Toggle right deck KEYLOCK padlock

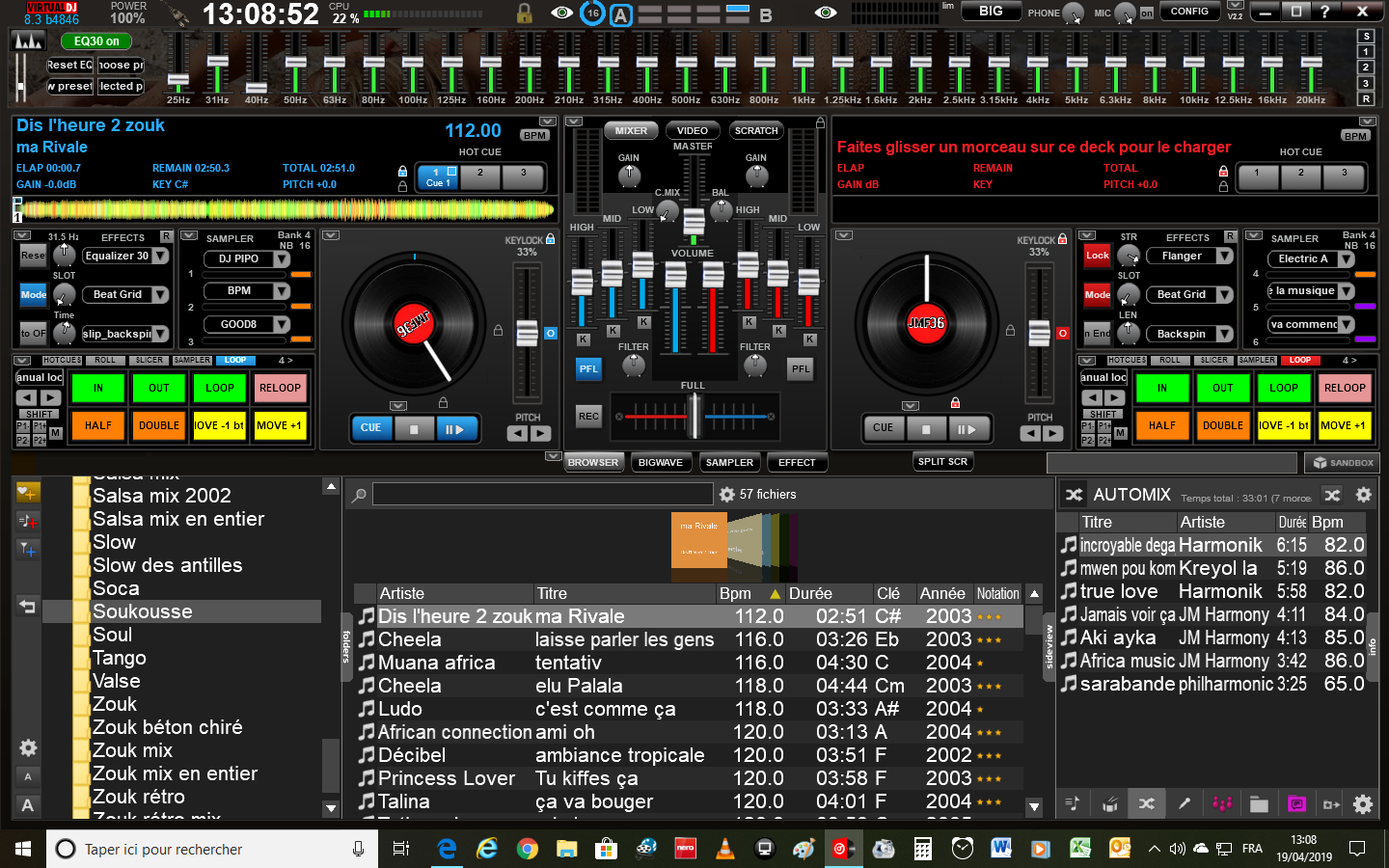point(1062,239)
